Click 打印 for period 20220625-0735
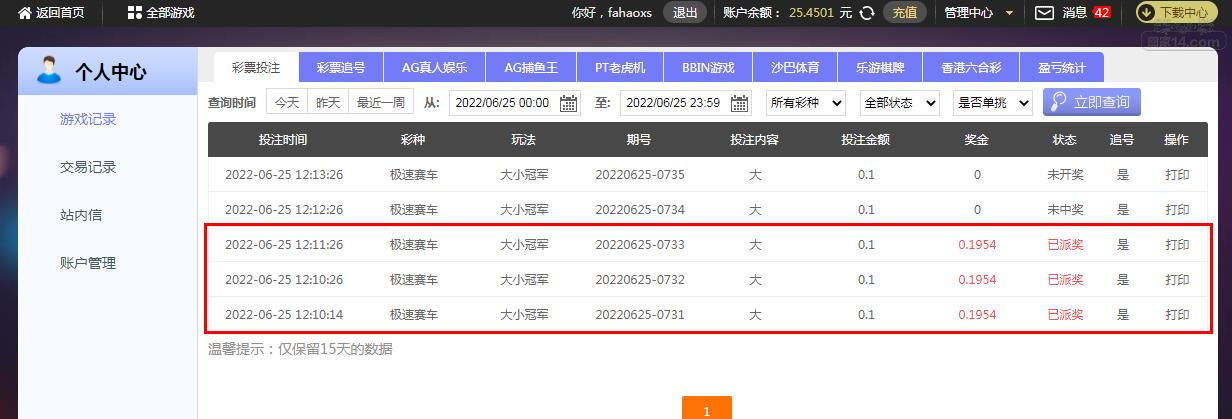Viewport: 1232px width, 419px height. 1177,175
